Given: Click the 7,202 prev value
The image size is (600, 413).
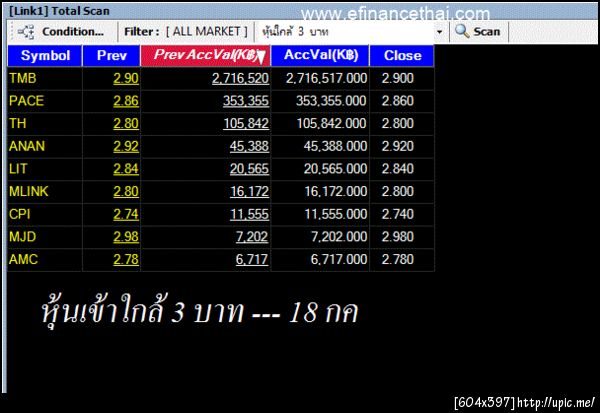Looking at the screenshot, I should [252, 237].
